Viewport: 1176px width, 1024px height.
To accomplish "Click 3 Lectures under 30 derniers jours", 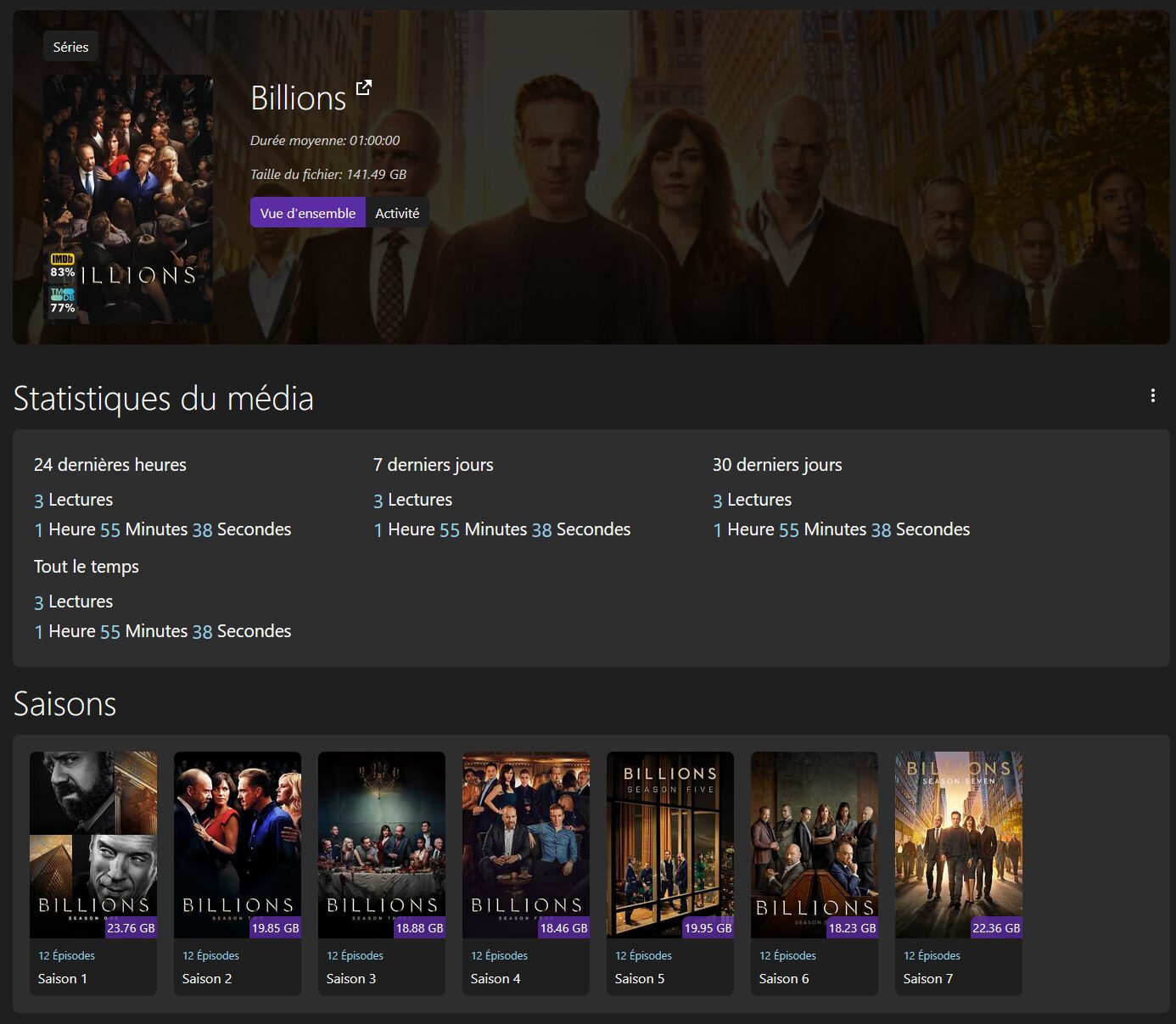I will [753, 500].
